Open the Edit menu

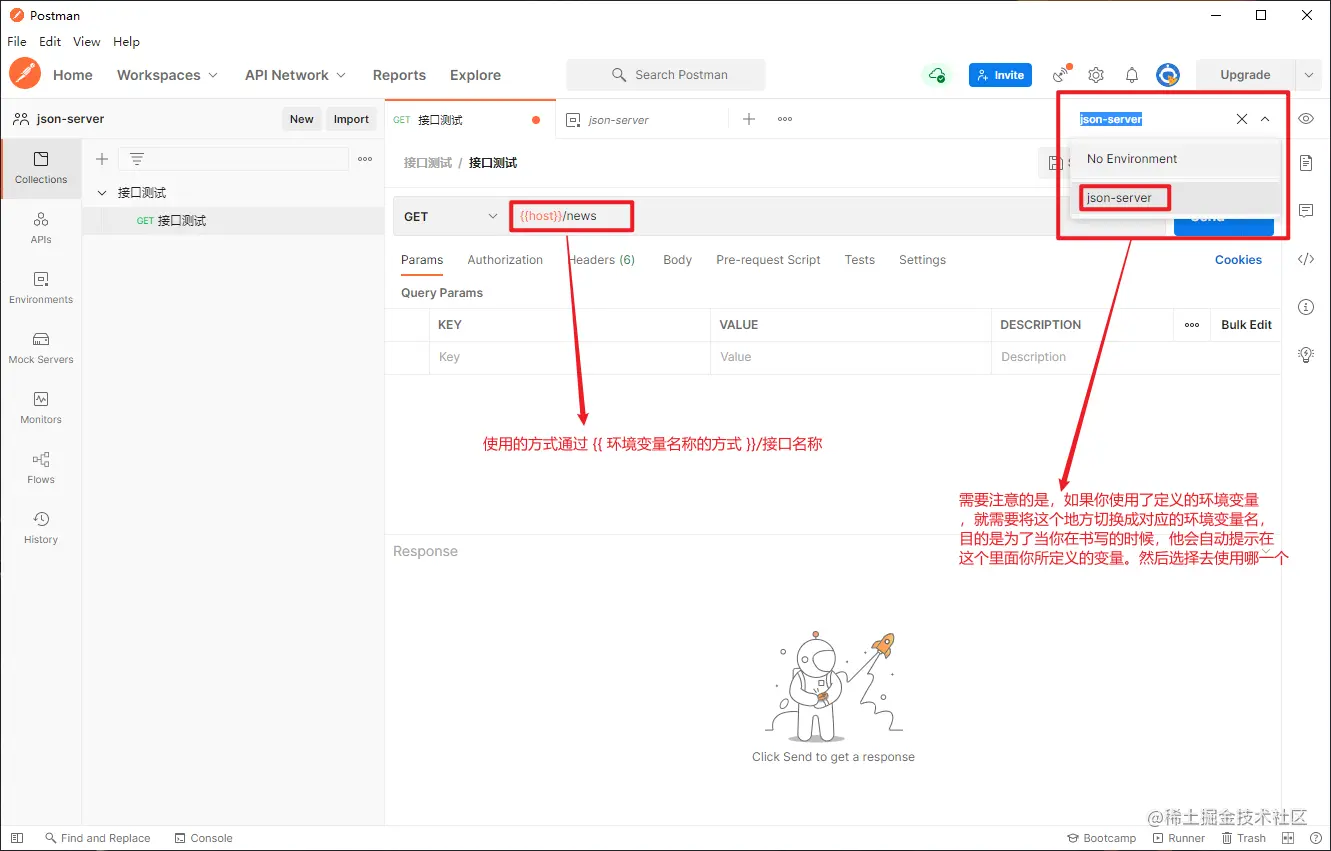[x=50, y=42]
